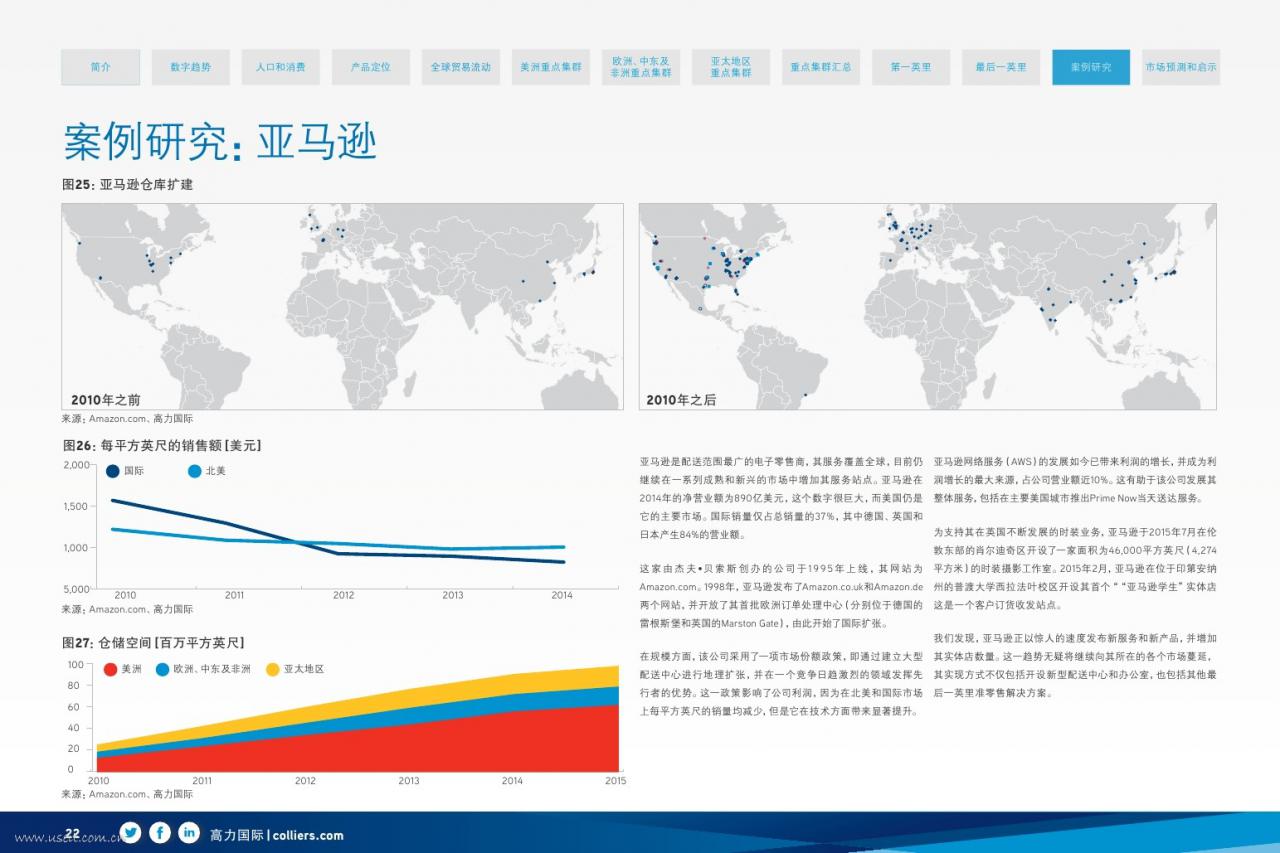The image size is (1280, 853).
Task: Switch to the 最后一英里 tab
Action: [1001, 67]
